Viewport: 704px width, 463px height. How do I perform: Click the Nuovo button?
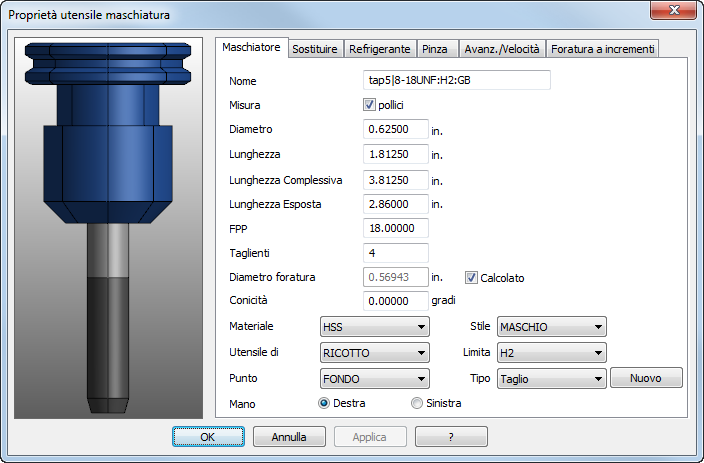coord(646,378)
